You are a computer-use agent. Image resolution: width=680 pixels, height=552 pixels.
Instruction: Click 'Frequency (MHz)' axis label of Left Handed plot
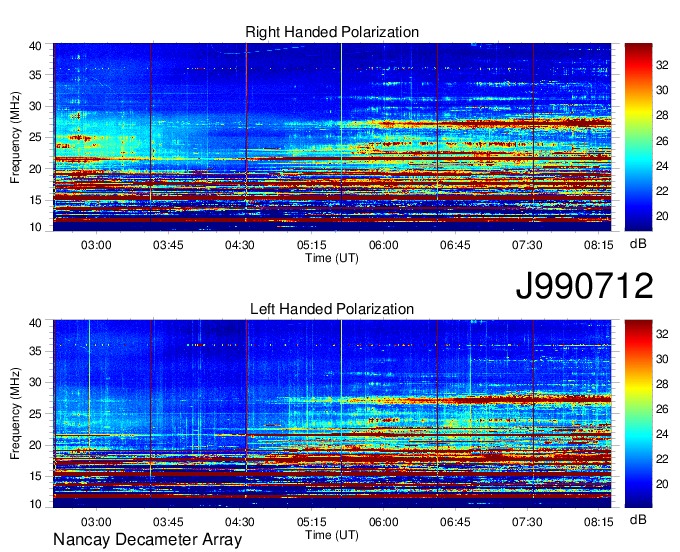coord(15,414)
